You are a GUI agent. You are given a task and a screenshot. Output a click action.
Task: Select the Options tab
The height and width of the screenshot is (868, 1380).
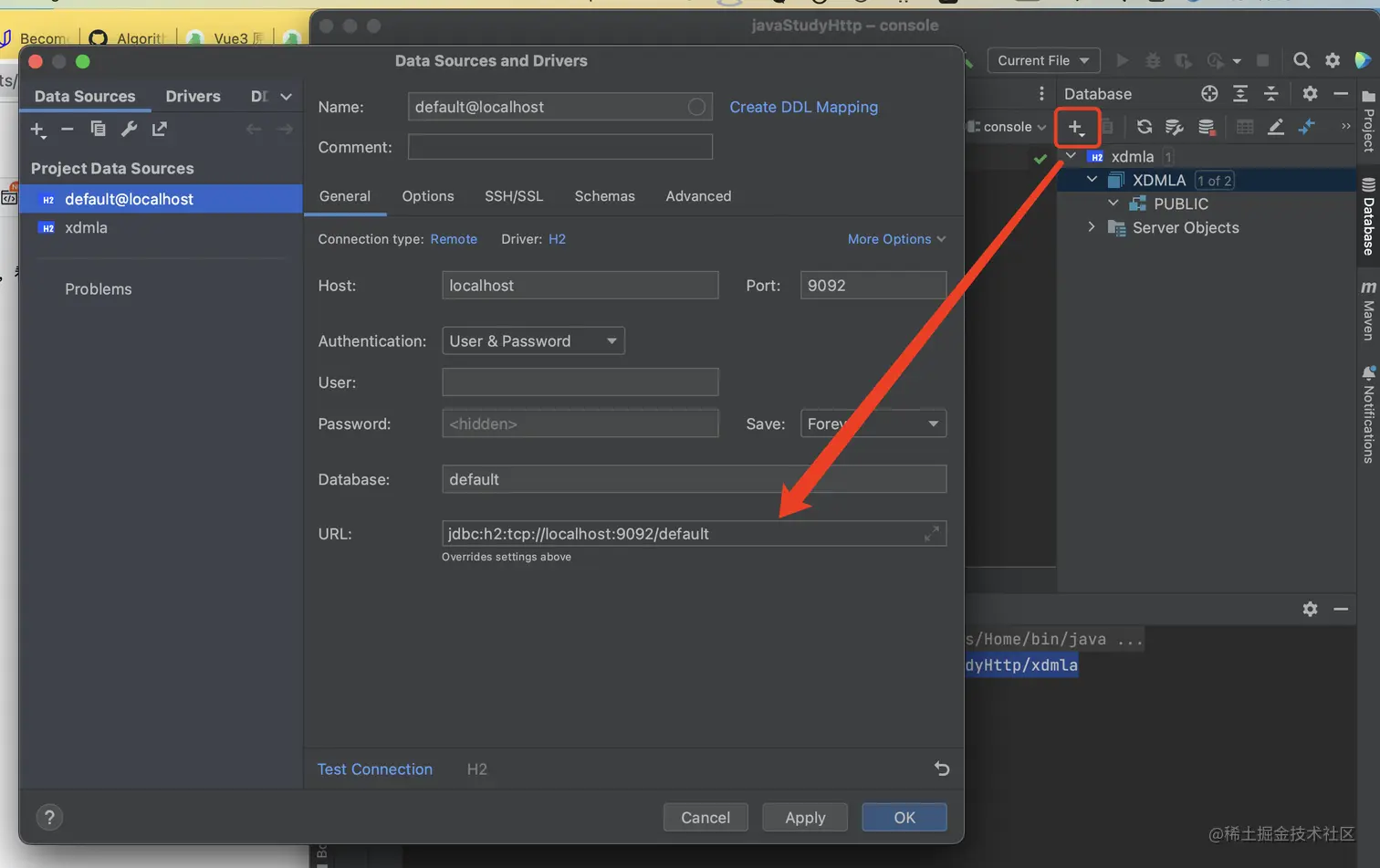tap(428, 196)
